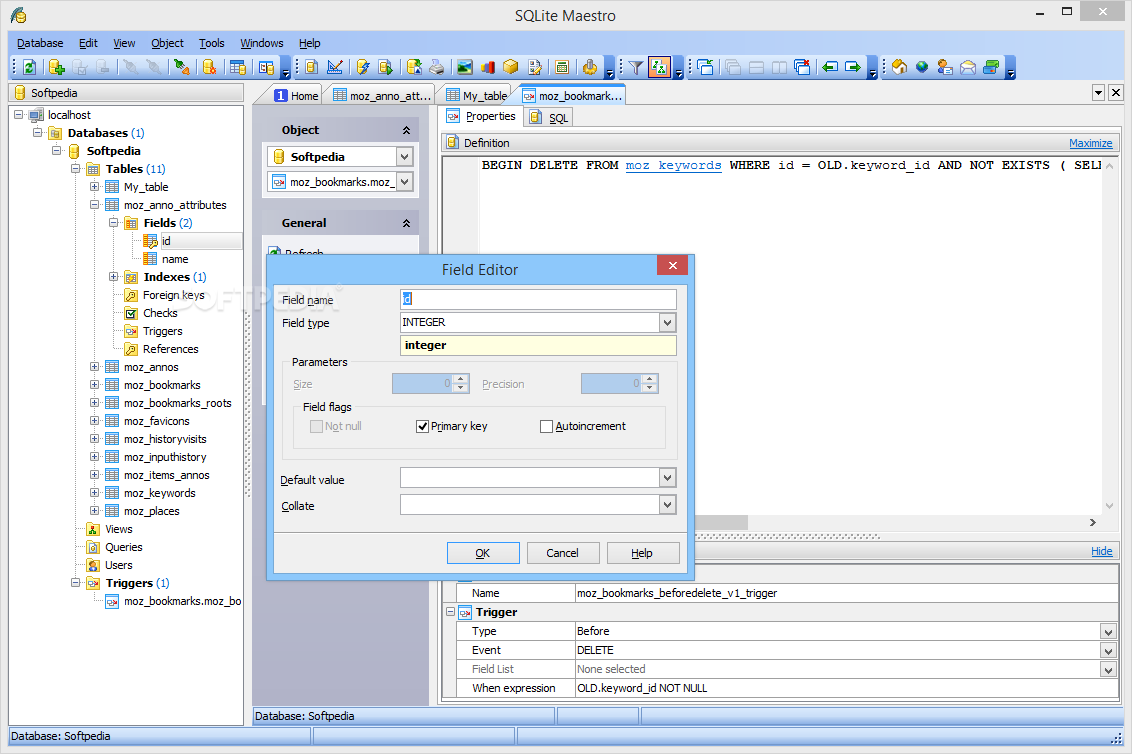Click Cancel in the Field Editor

point(562,553)
